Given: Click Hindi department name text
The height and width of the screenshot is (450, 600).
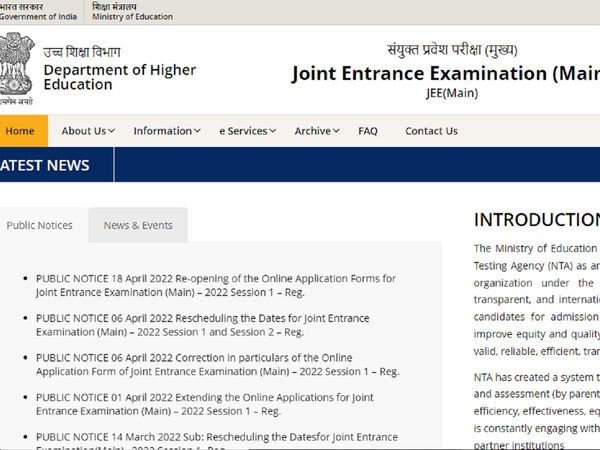Looking at the screenshot, I should [x=82, y=52].
